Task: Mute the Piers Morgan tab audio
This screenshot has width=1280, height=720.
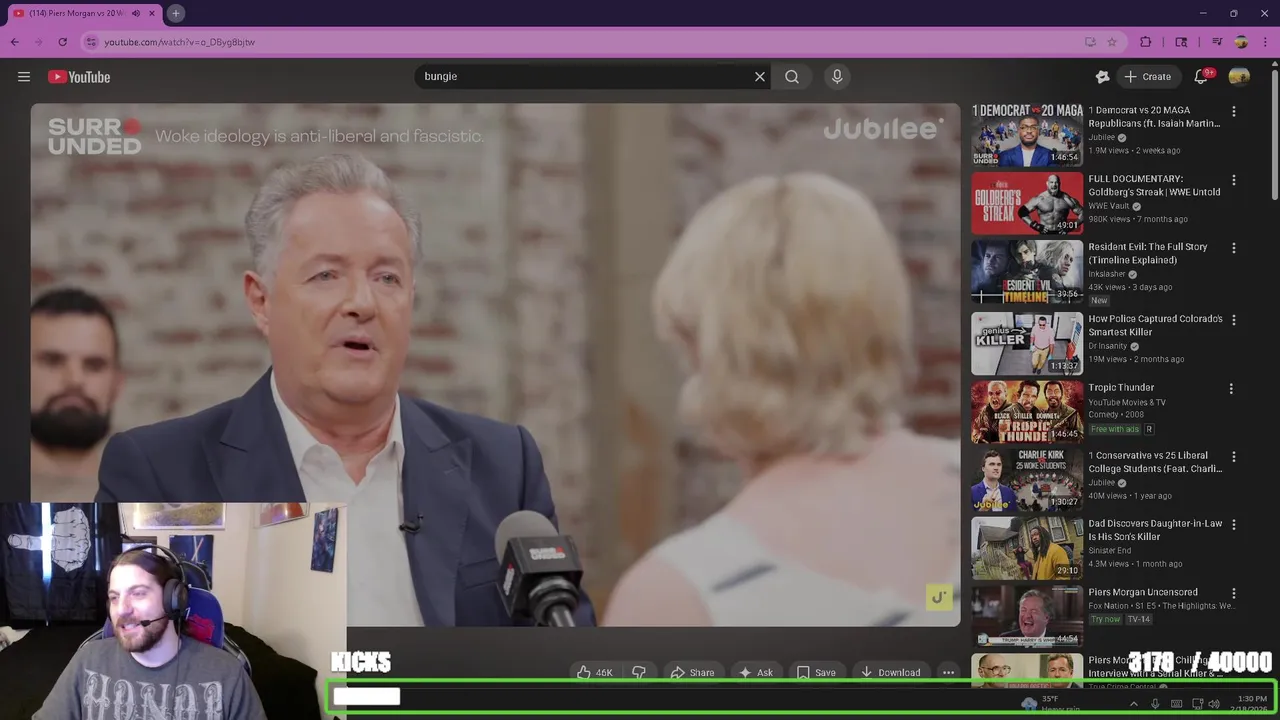Action: click(x=136, y=13)
